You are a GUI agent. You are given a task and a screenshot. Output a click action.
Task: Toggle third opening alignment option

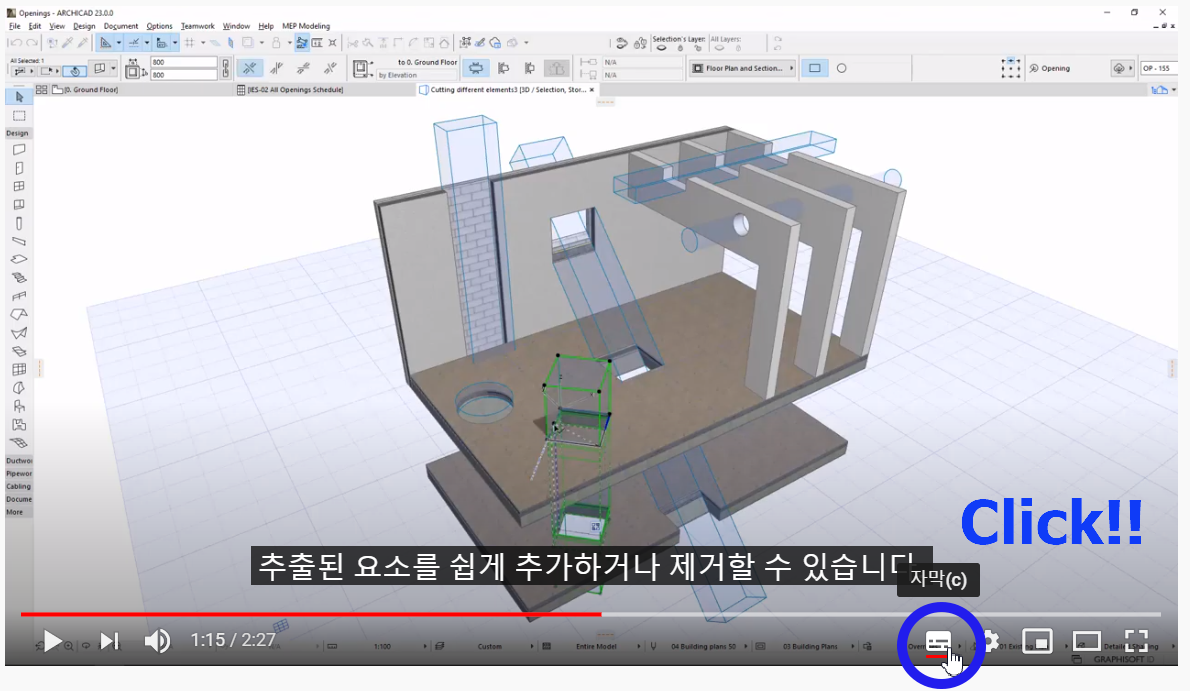click(303, 68)
